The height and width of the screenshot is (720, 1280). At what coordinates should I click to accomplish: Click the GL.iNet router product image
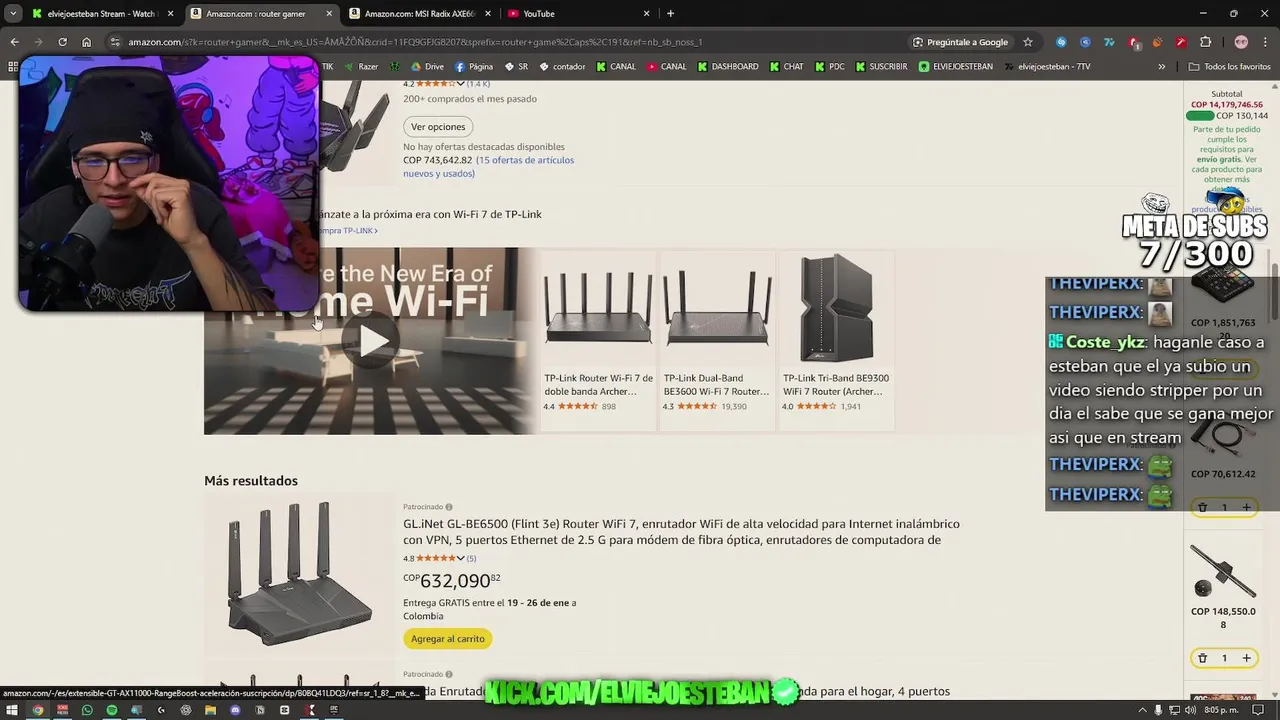click(x=299, y=575)
